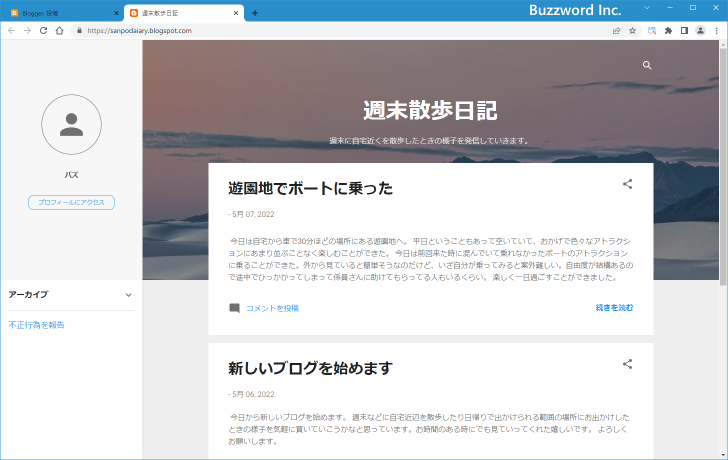Click the 不正行為を報告 link
Image resolution: width=728 pixels, height=460 pixels.
click(x=37, y=325)
